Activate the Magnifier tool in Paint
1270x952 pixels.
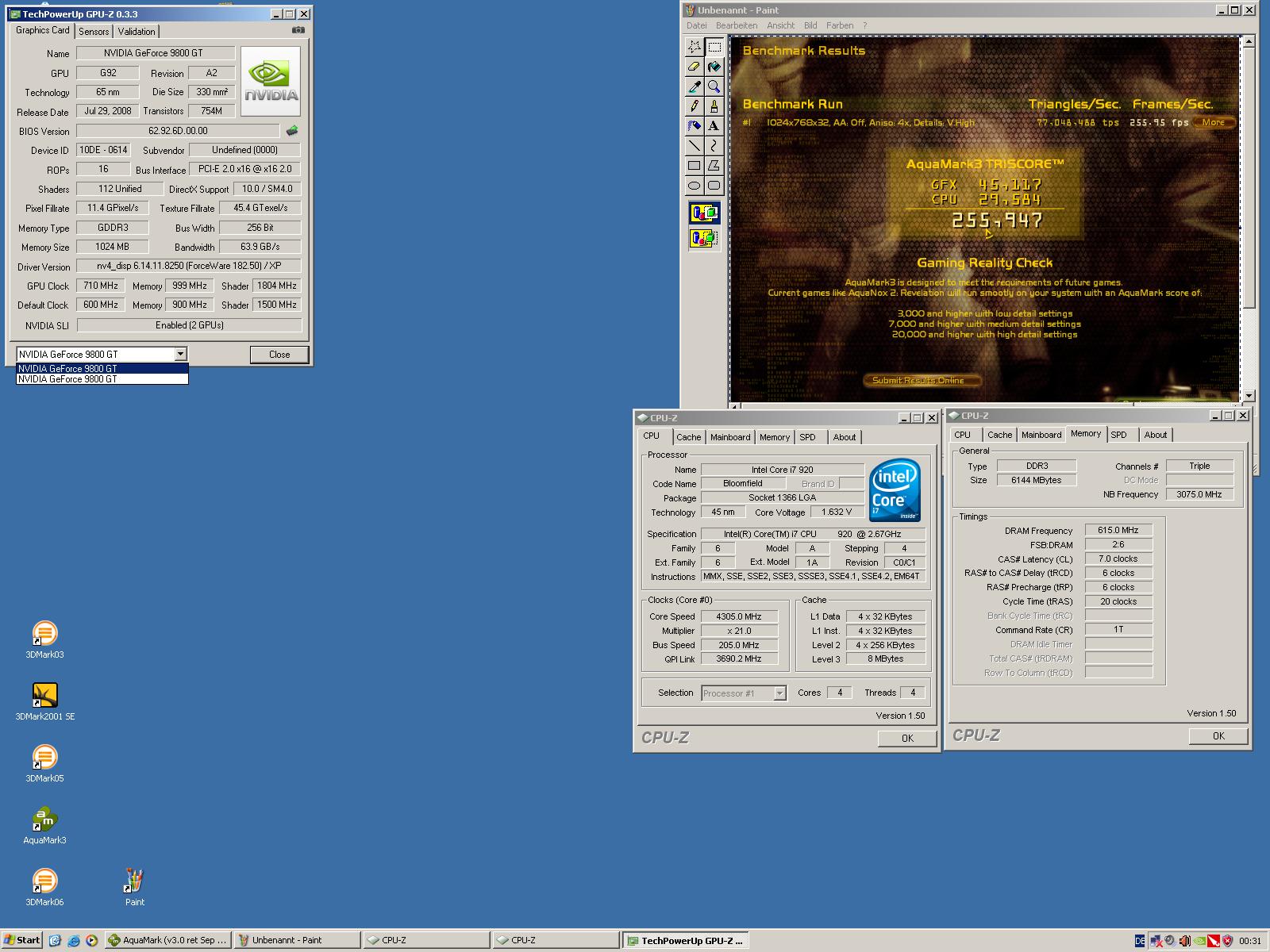pos(714,86)
